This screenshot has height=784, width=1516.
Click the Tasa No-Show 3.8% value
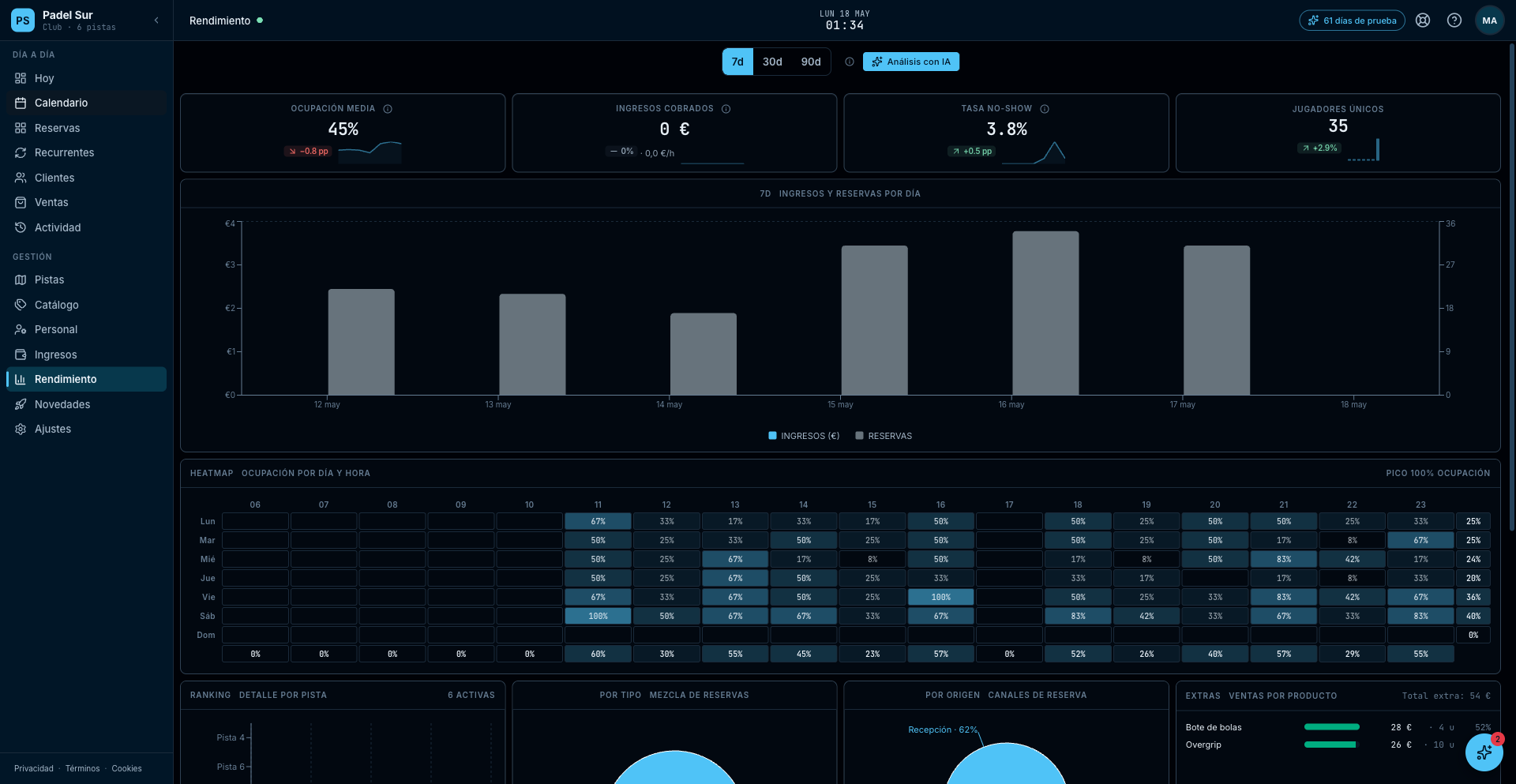coord(1007,129)
